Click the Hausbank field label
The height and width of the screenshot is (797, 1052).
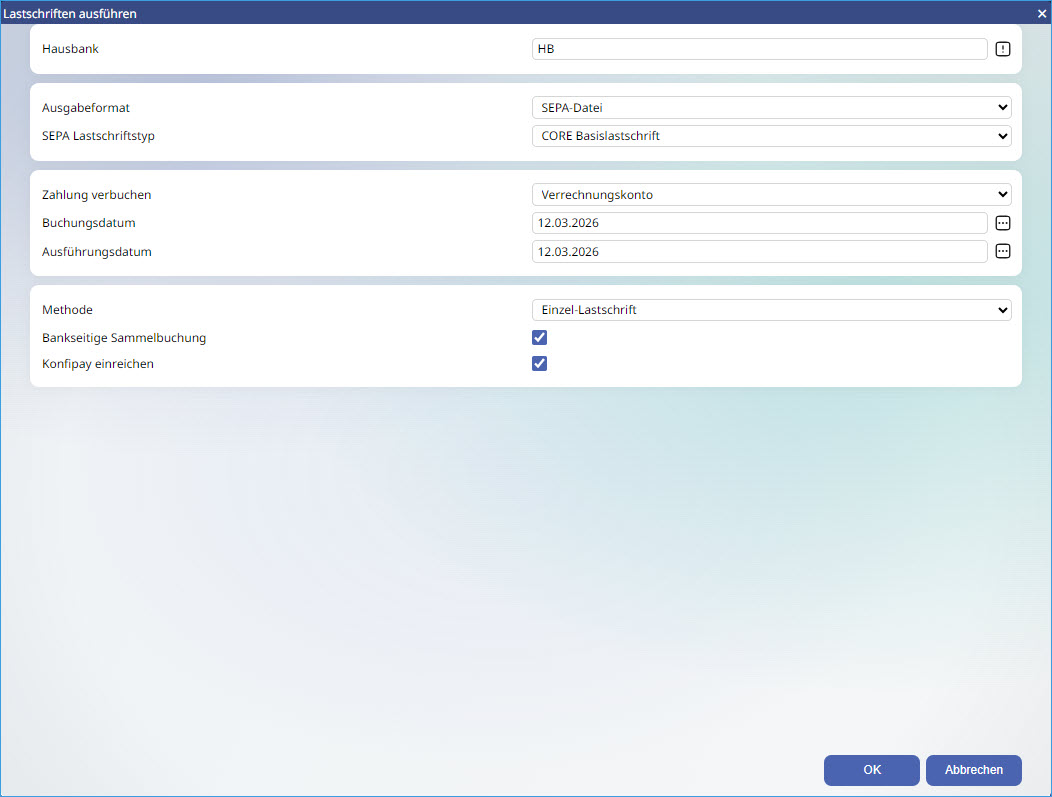coord(70,49)
